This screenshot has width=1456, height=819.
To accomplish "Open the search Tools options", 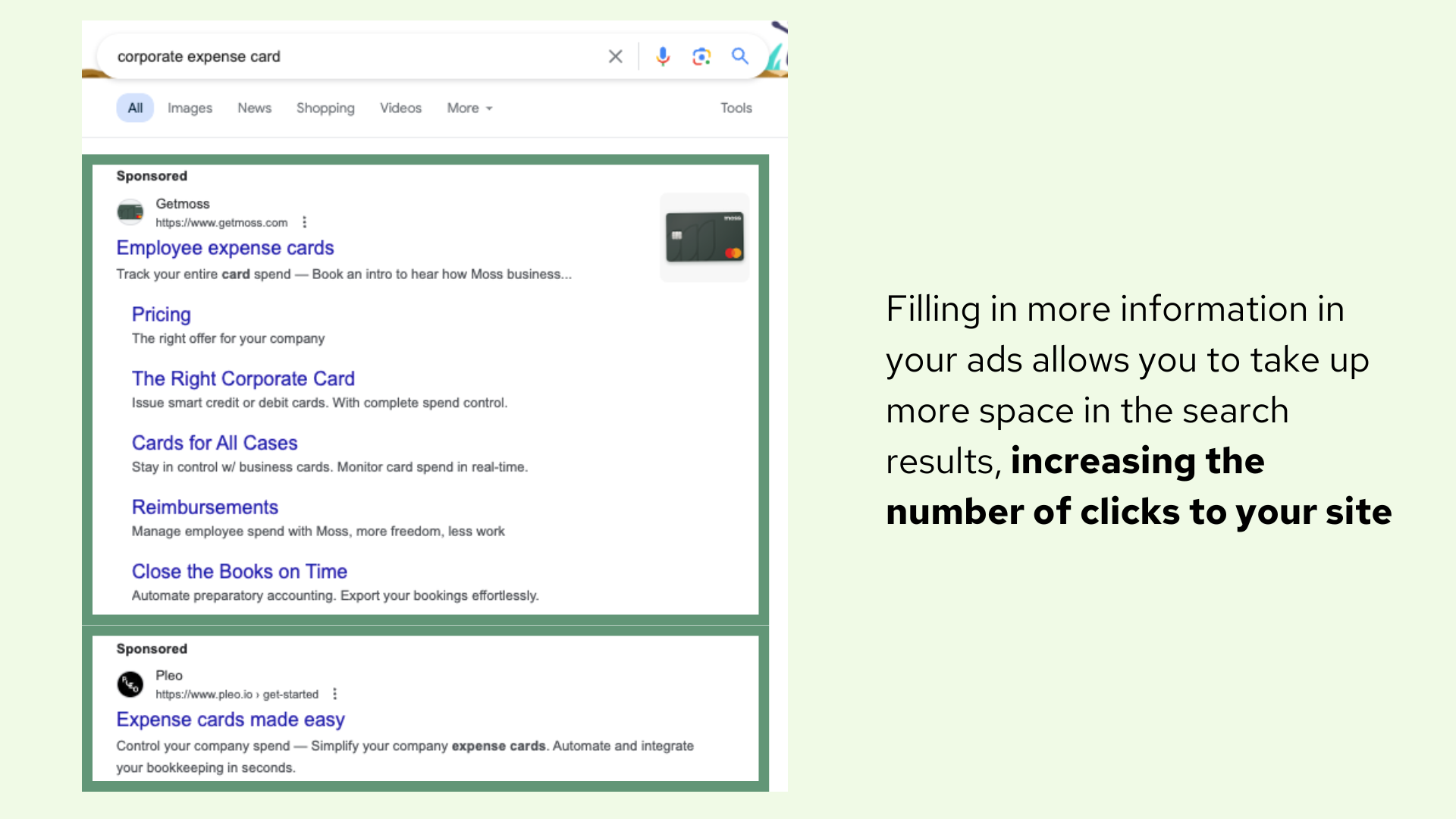I will click(x=736, y=108).
